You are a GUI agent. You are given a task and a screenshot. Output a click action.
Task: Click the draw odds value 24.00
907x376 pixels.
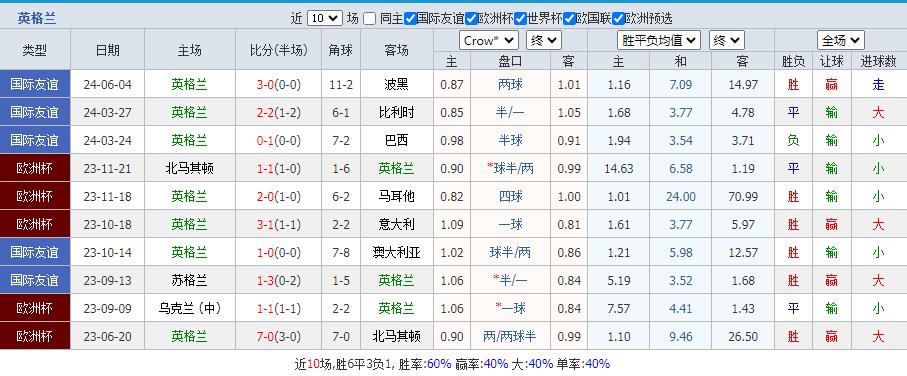coord(681,197)
